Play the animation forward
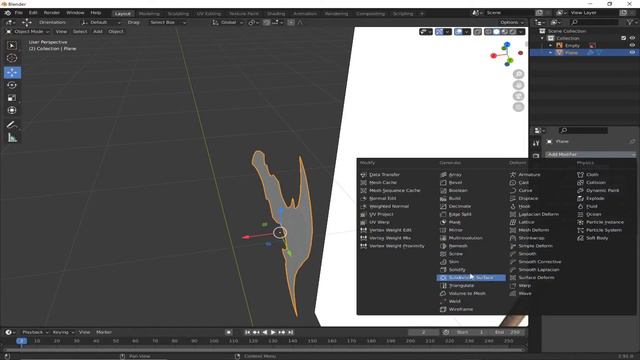Viewport: 640px width, 360px height. pos(273,332)
